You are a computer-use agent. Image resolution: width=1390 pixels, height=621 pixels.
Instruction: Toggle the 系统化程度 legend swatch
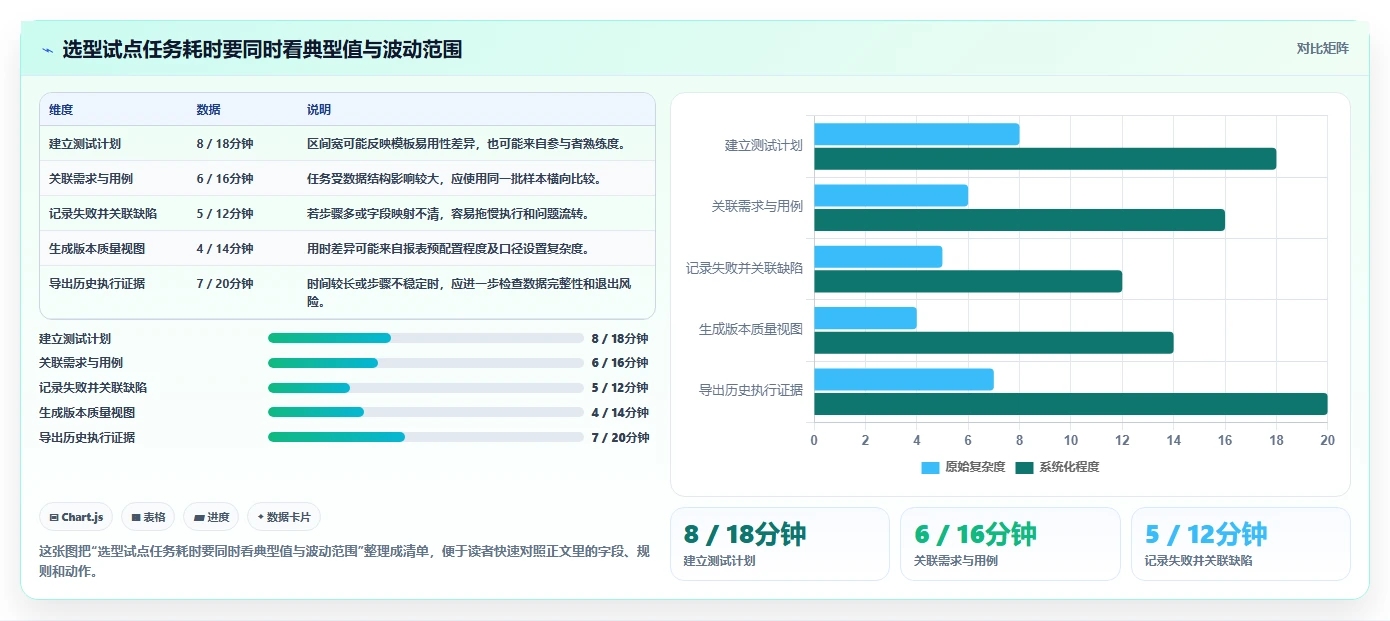[x=1024, y=467]
